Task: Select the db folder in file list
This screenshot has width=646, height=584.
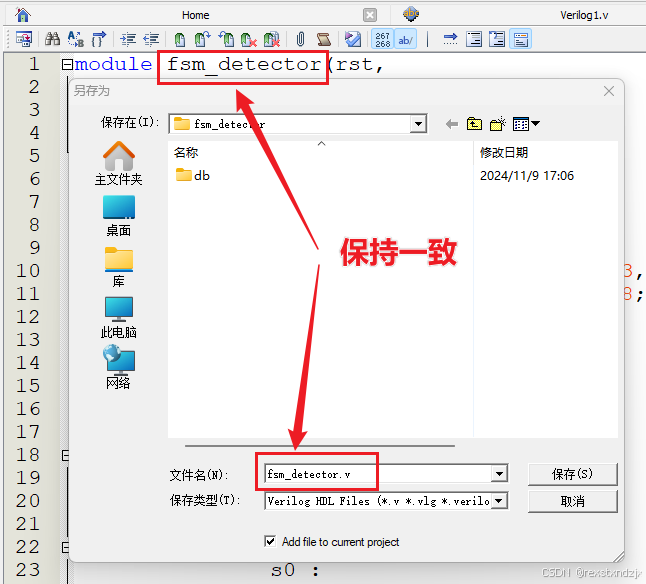Action: pos(192,175)
